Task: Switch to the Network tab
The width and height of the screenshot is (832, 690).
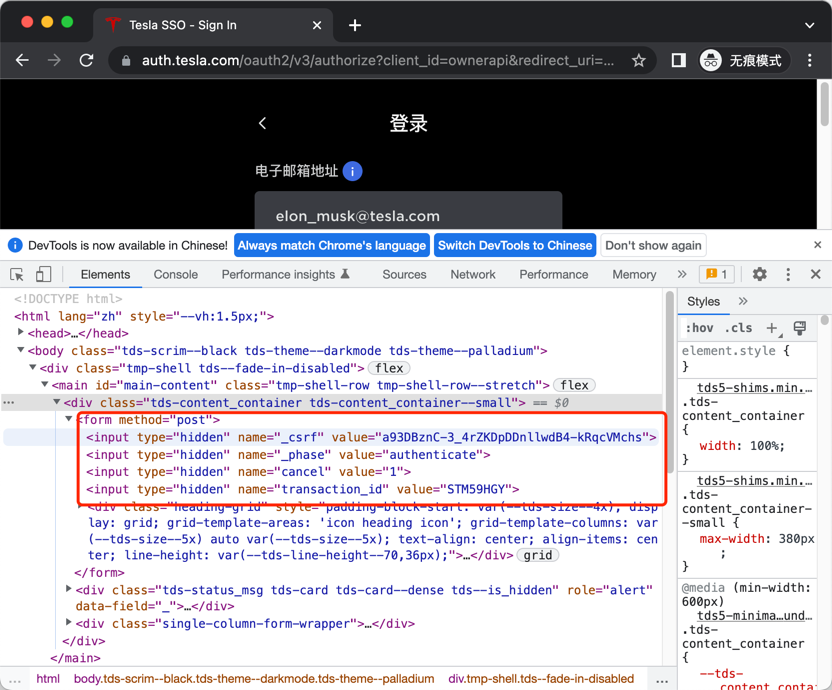Action: pyautogui.click(x=473, y=274)
